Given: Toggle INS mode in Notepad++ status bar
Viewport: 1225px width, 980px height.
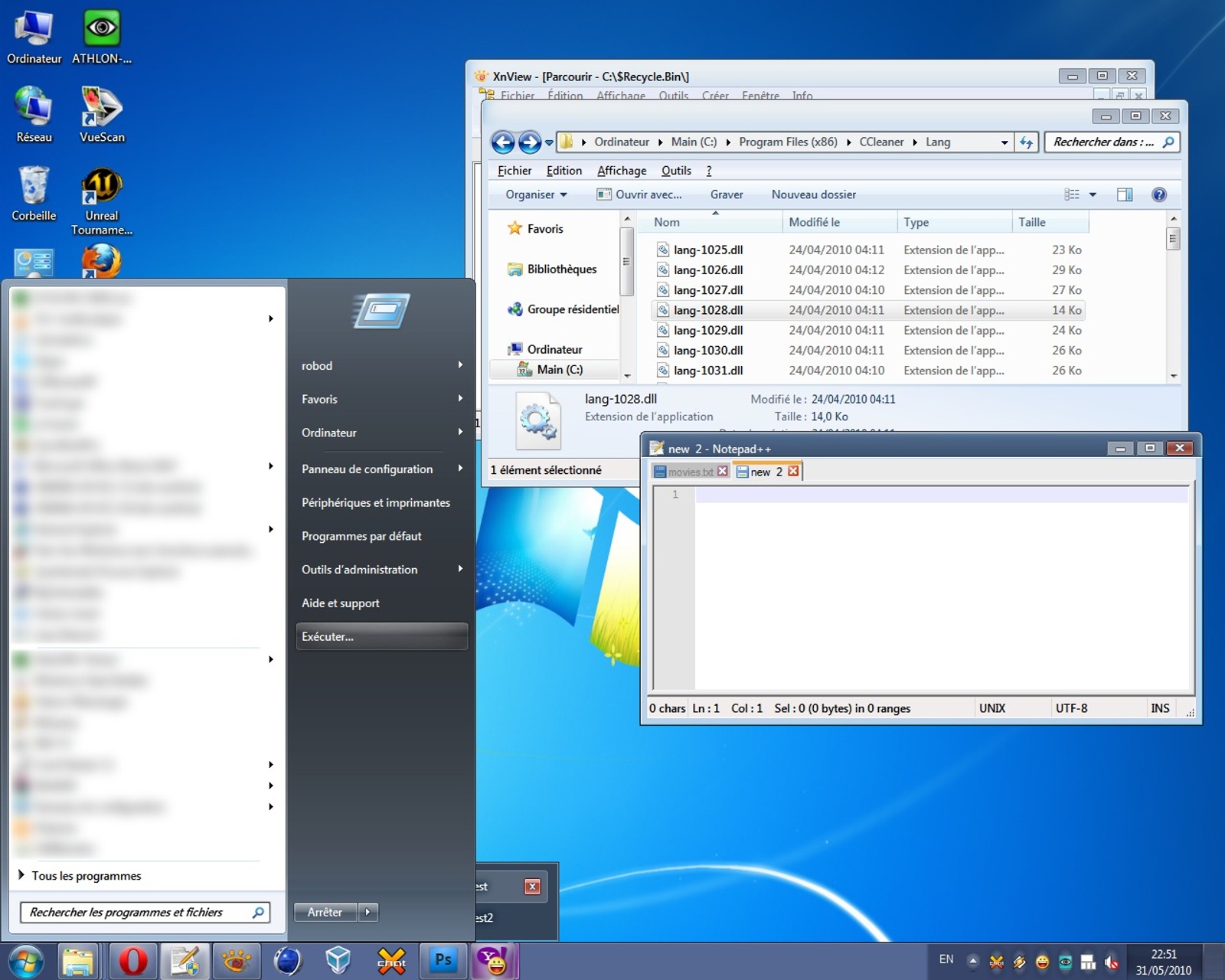Looking at the screenshot, I should click(x=1160, y=708).
